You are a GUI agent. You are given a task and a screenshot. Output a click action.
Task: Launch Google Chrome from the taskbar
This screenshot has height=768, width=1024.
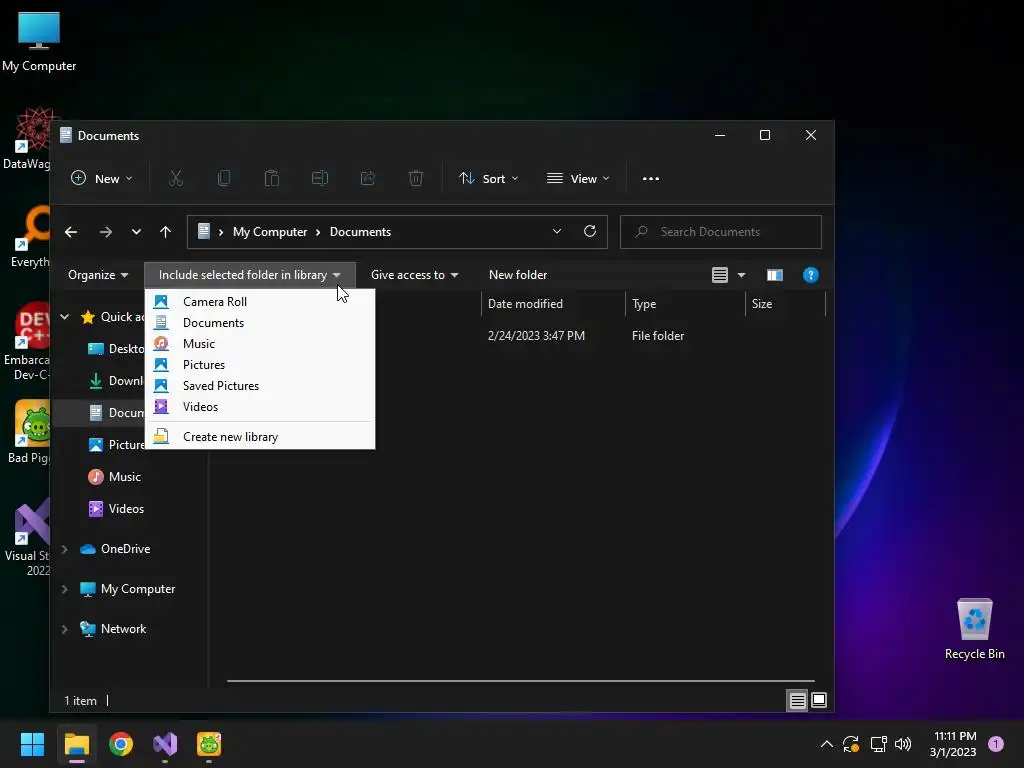(121, 744)
